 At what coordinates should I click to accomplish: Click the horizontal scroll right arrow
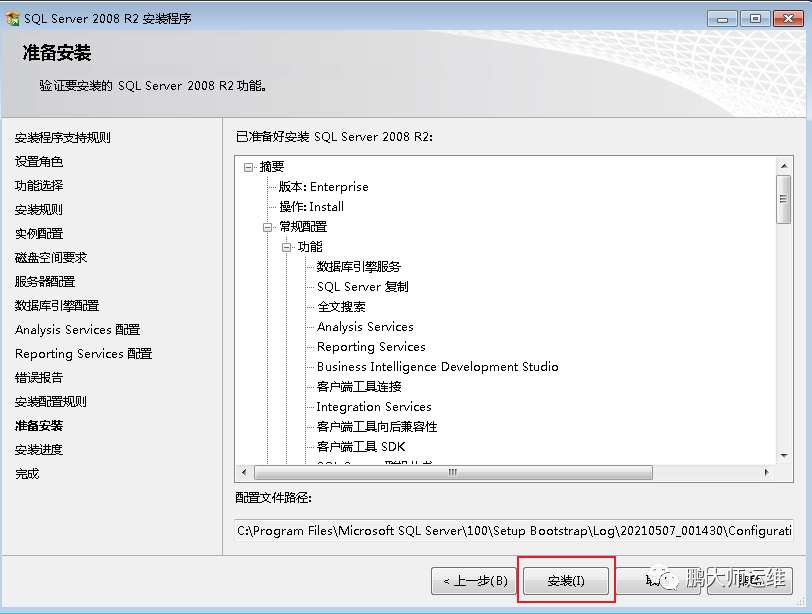pyautogui.click(x=766, y=472)
